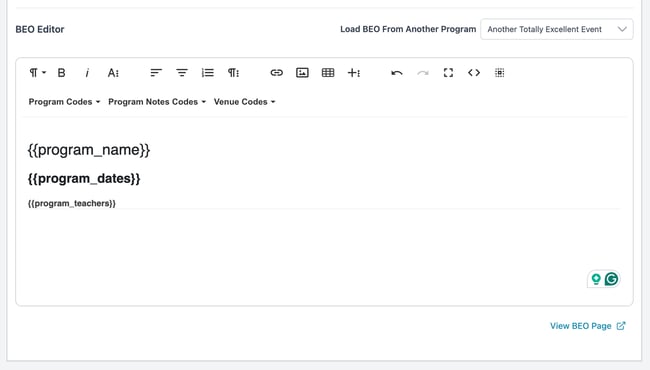Open the code view
650x370 pixels.
tap(474, 73)
